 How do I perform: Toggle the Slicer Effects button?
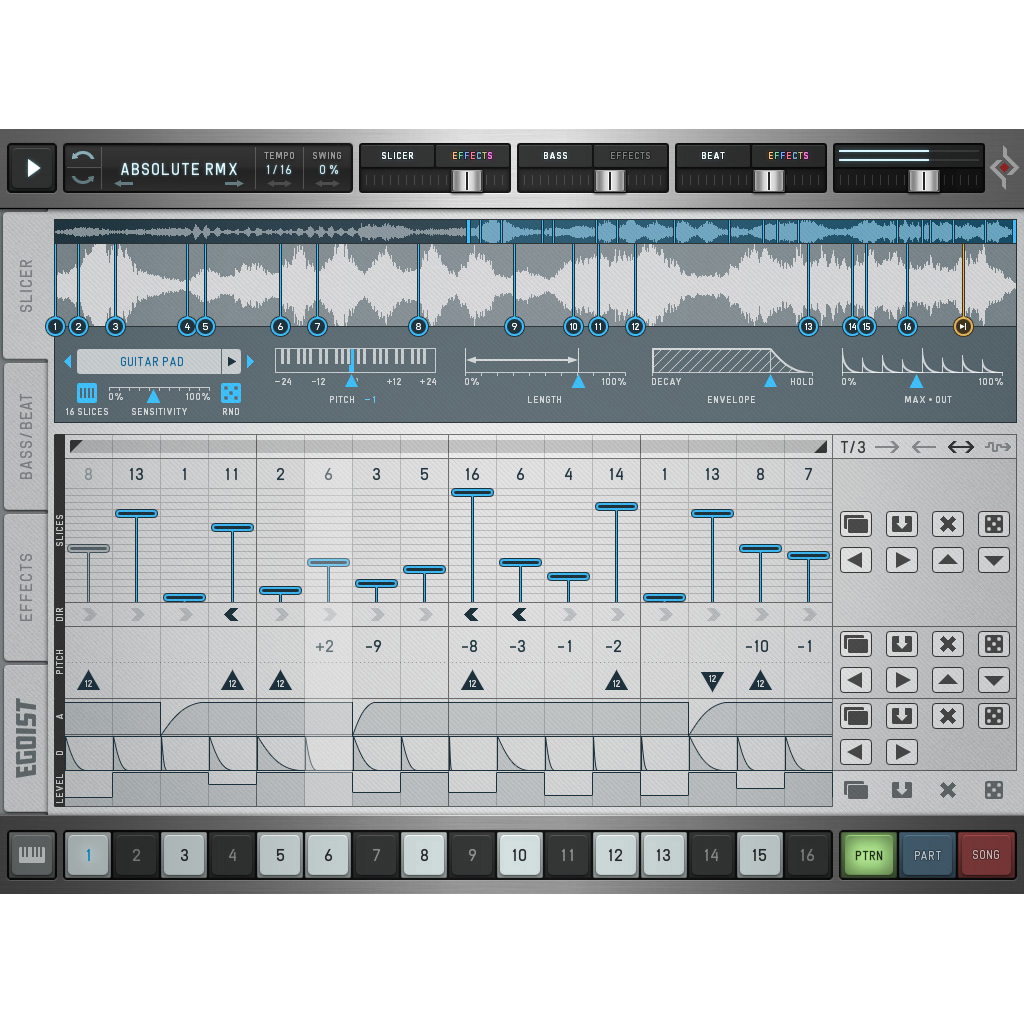tap(472, 156)
